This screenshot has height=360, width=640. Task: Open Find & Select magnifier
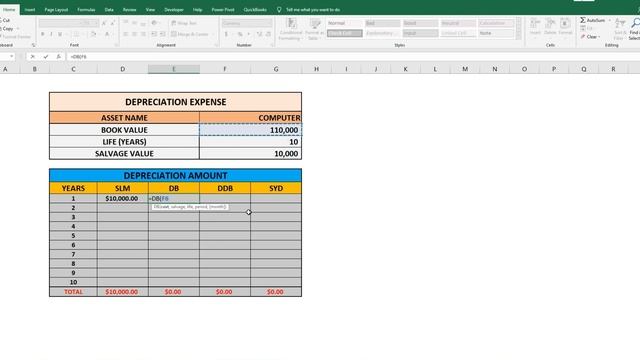click(635, 29)
